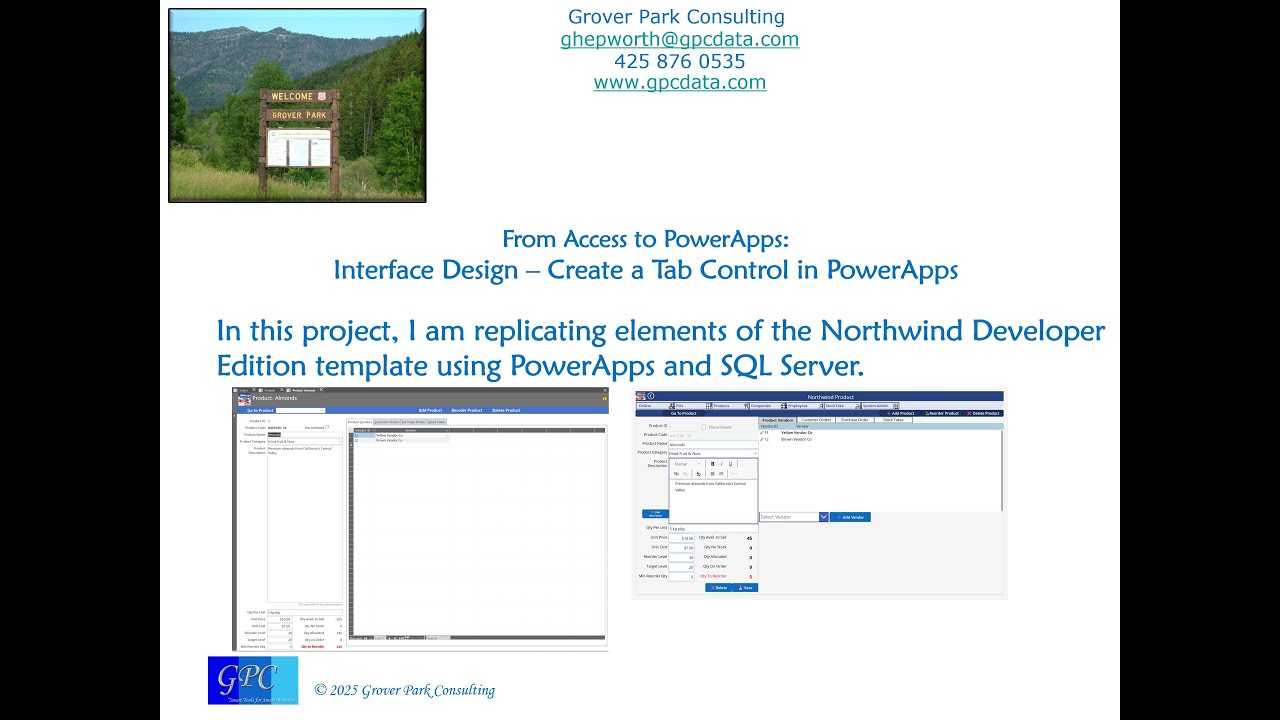Click Reorder Product in PowerApps toolbar
1280x720 pixels.
[942, 413]
